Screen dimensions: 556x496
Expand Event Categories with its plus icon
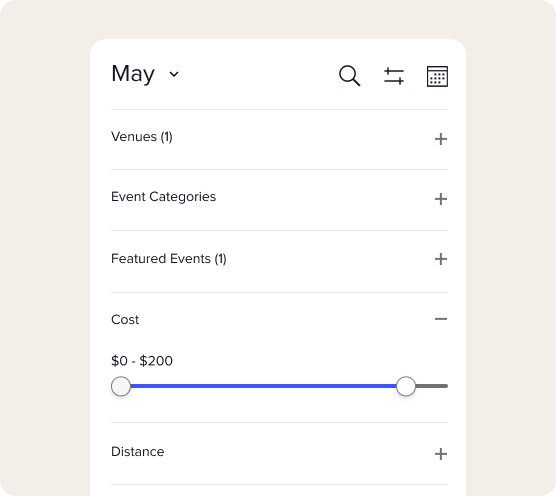(x=441, y=199)
